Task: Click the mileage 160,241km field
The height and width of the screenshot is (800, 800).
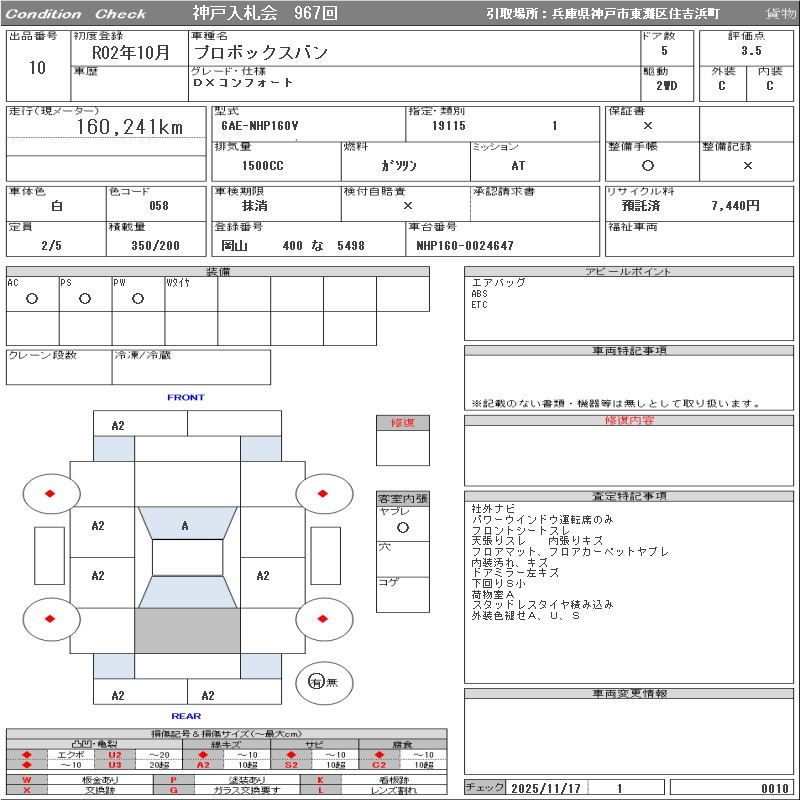Action: click(x=130, y=127)
